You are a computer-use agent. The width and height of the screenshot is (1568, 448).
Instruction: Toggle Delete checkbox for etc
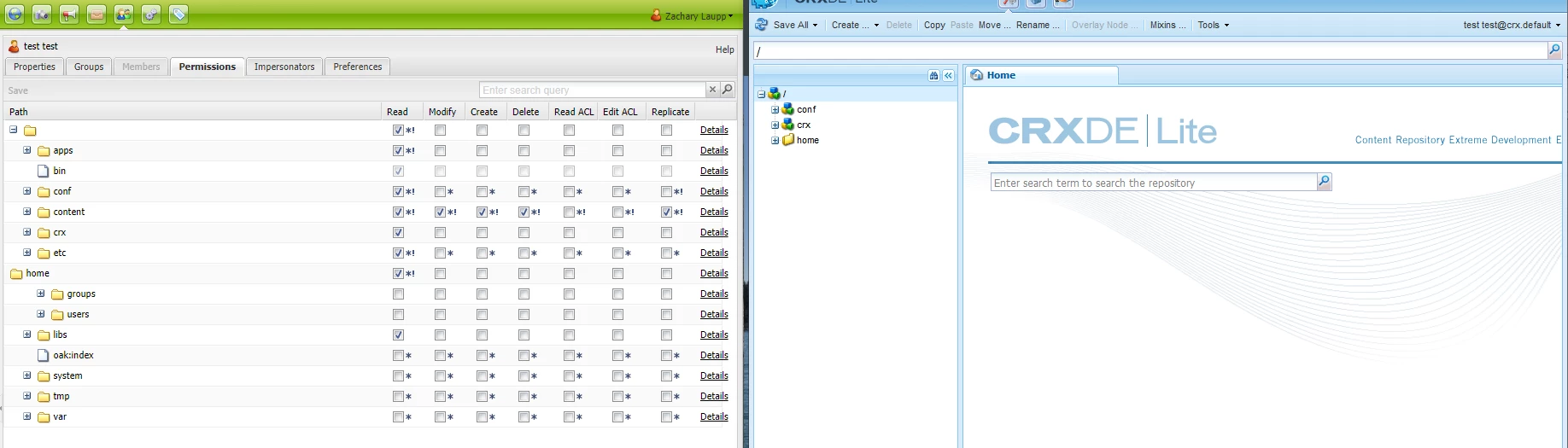tap(524, 253)
